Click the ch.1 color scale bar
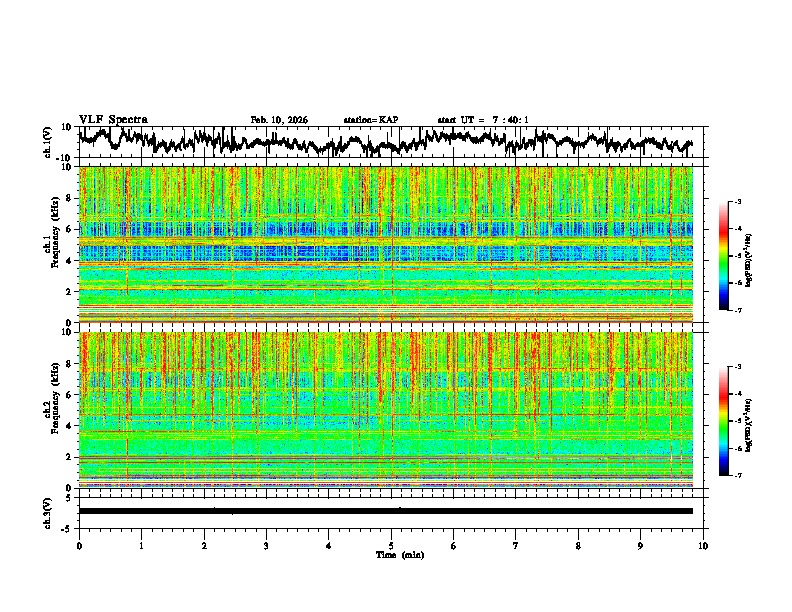Viewport: 792px width, 612px height. pyautogui.click(x=723, y=256)
